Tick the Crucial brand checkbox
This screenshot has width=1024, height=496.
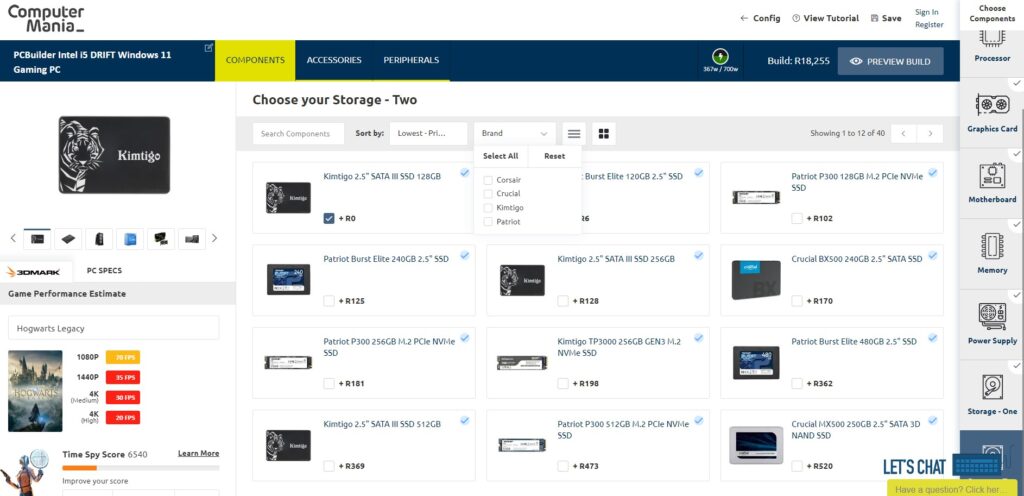(x=488, y=194)
